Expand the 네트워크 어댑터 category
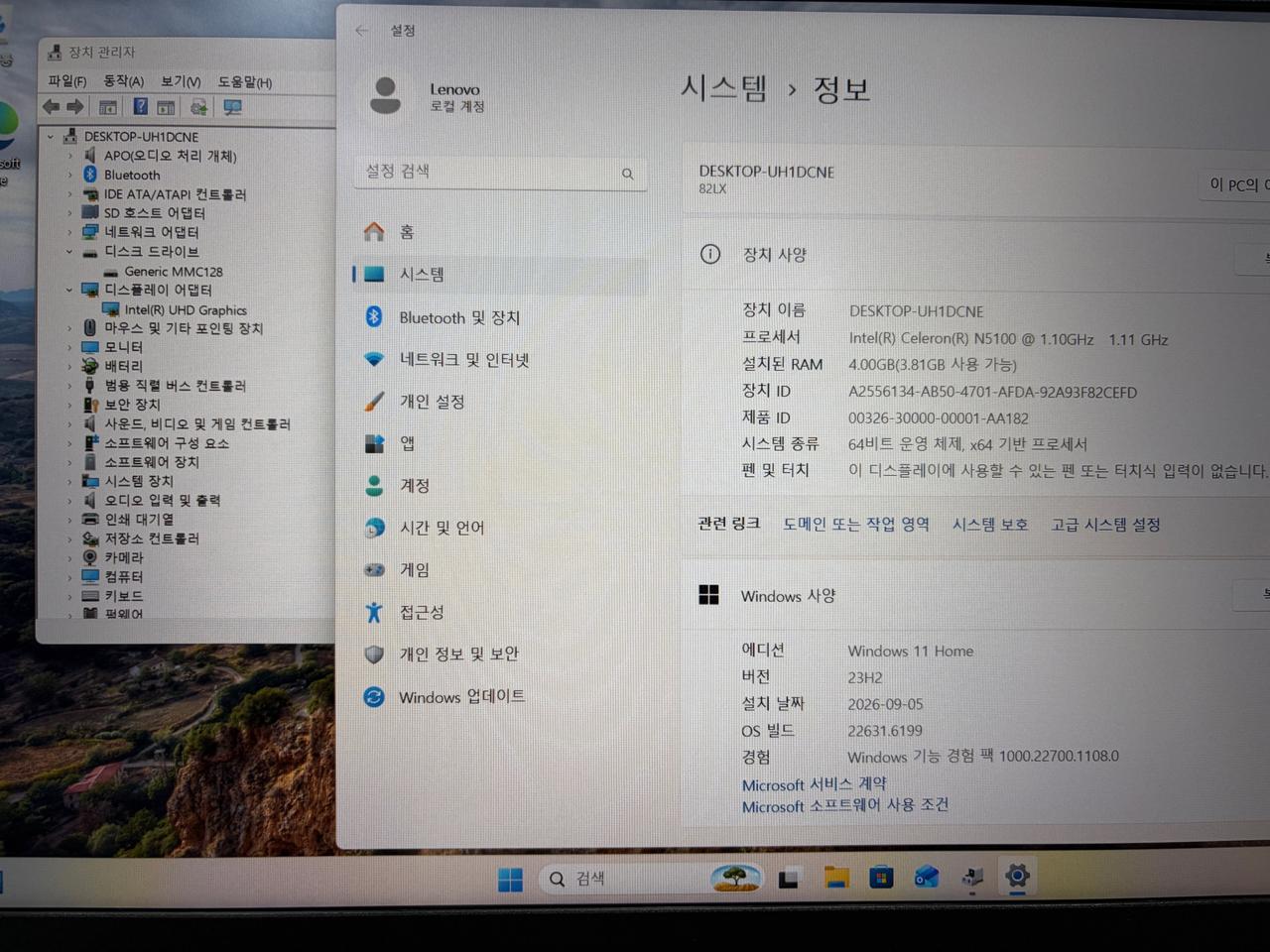 click(69, 232)
